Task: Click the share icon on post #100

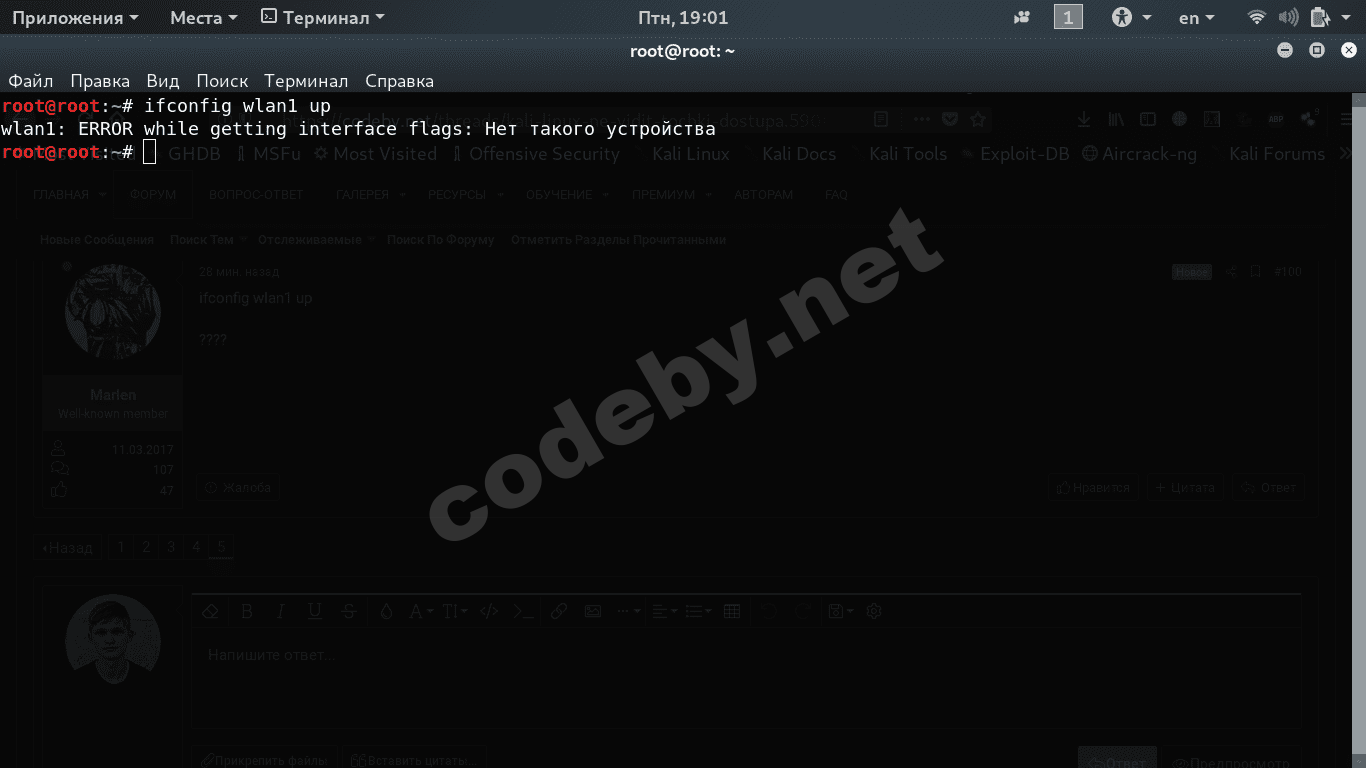Action: [x=1232, y=272]
